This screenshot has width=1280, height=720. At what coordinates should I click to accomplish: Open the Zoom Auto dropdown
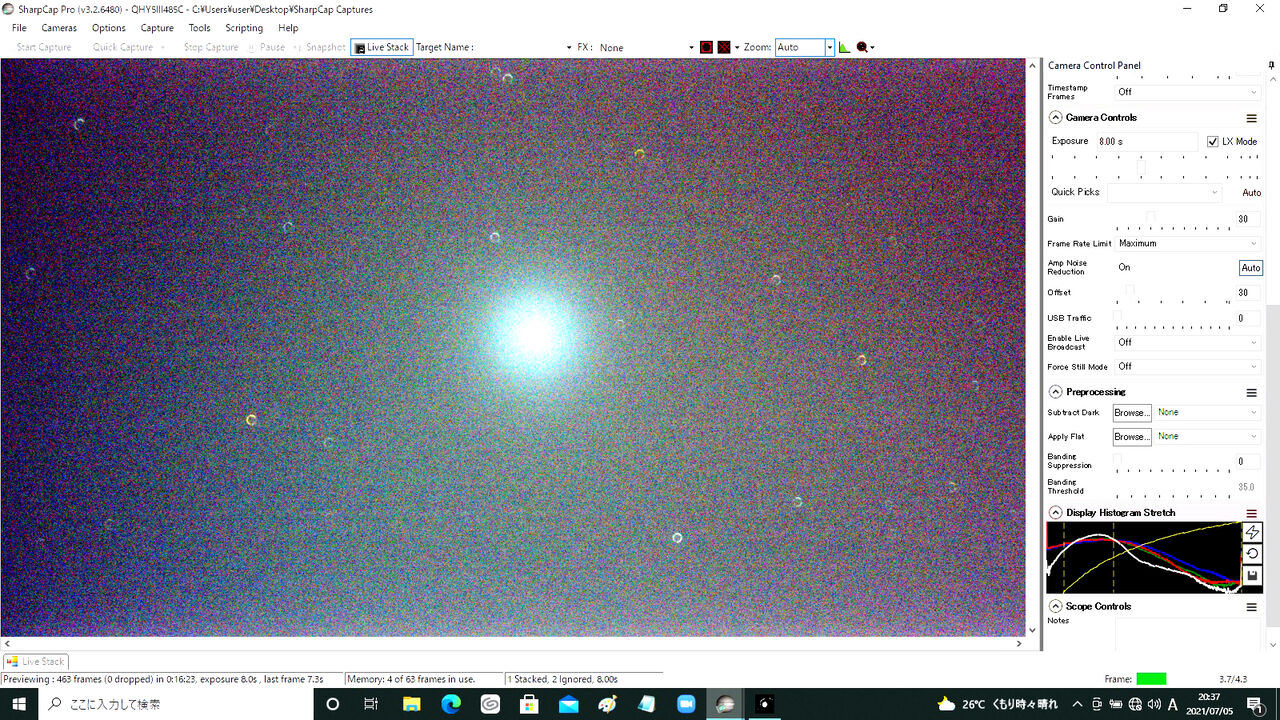point(804,47)
